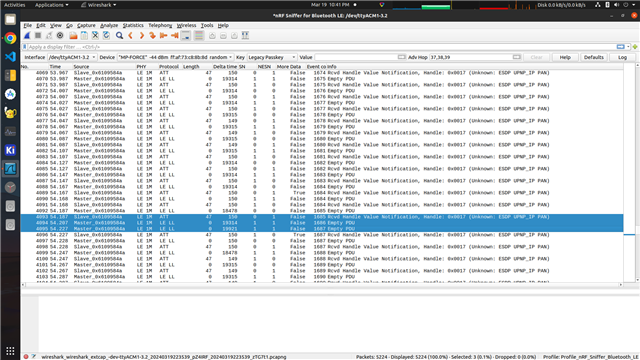Save this capture file
The height and width of the screenshot is (360, 640).
(x=84, y=36)
